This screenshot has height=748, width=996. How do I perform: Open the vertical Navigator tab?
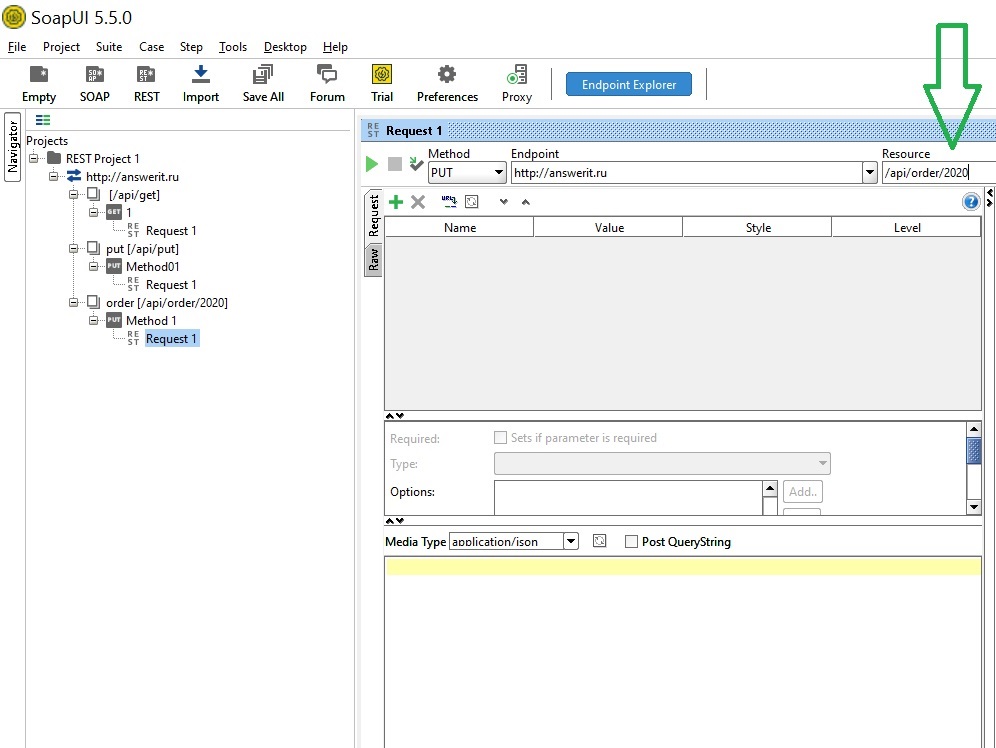pyautogui.click(x=12, y=147)
